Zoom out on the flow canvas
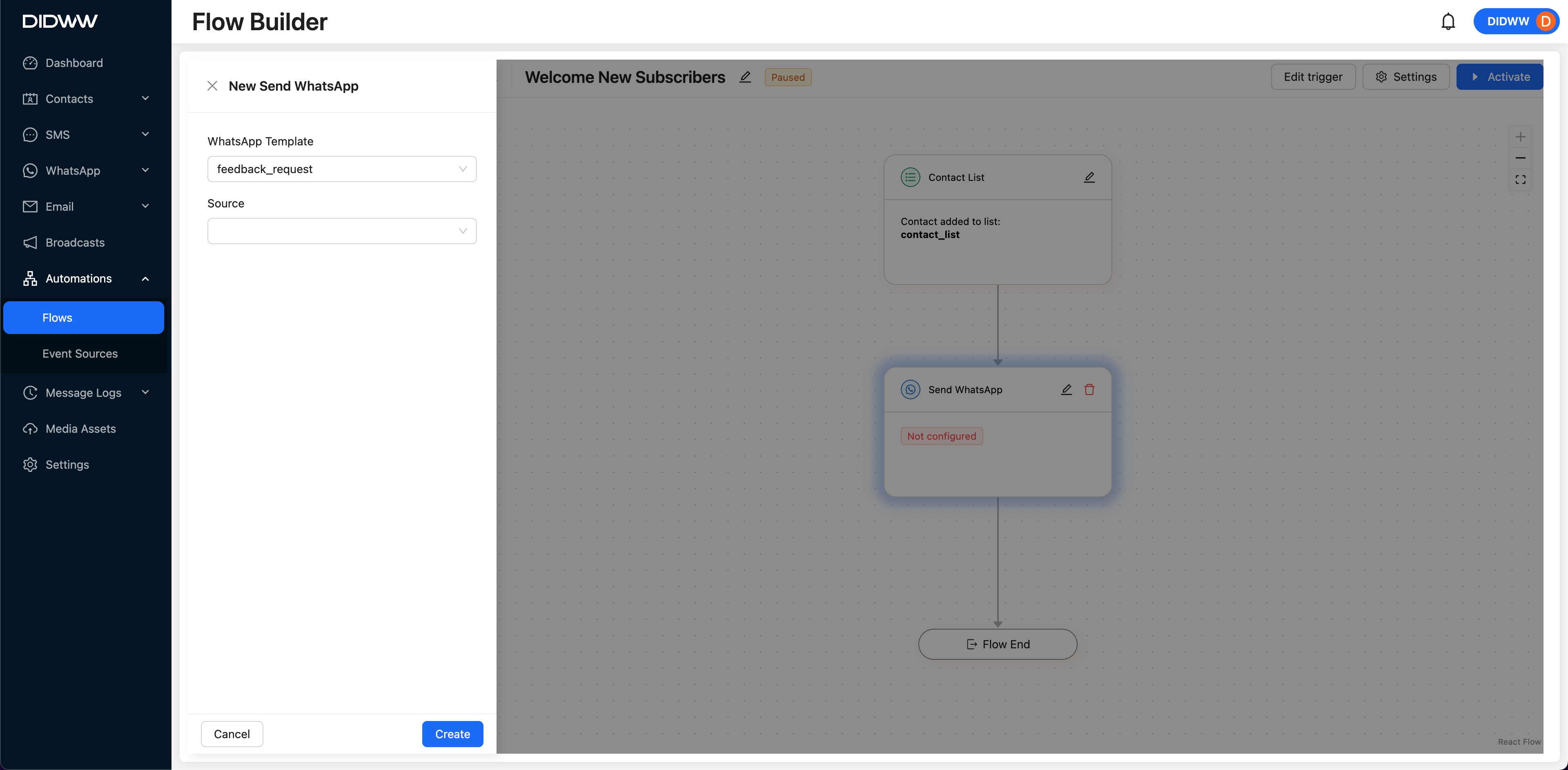The height and width of the screenshot is (770, 1568). (x=1520, y=158)
